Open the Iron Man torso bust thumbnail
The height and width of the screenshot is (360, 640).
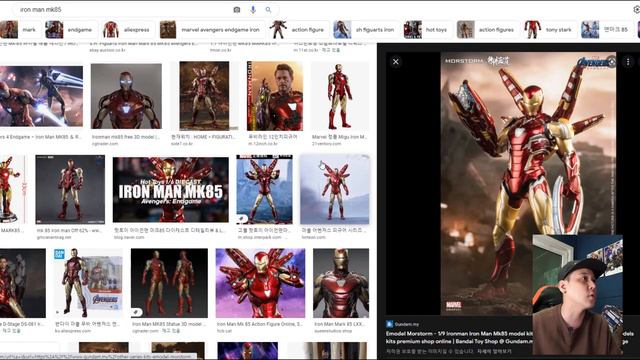point(341,283)
